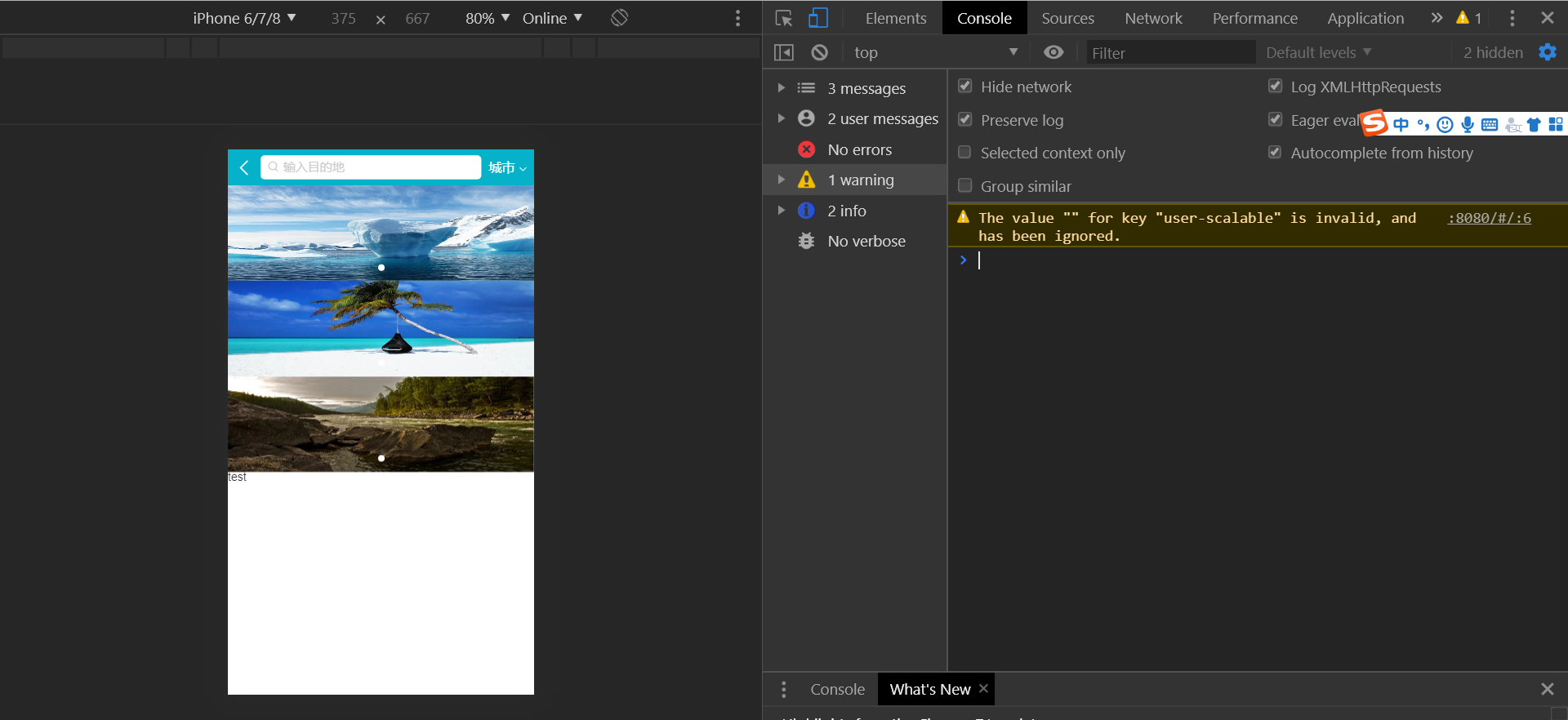Toggle the console sidebar panel icon
The width and height of the screenshot is (1568, 720).
(x=783, y=52)
